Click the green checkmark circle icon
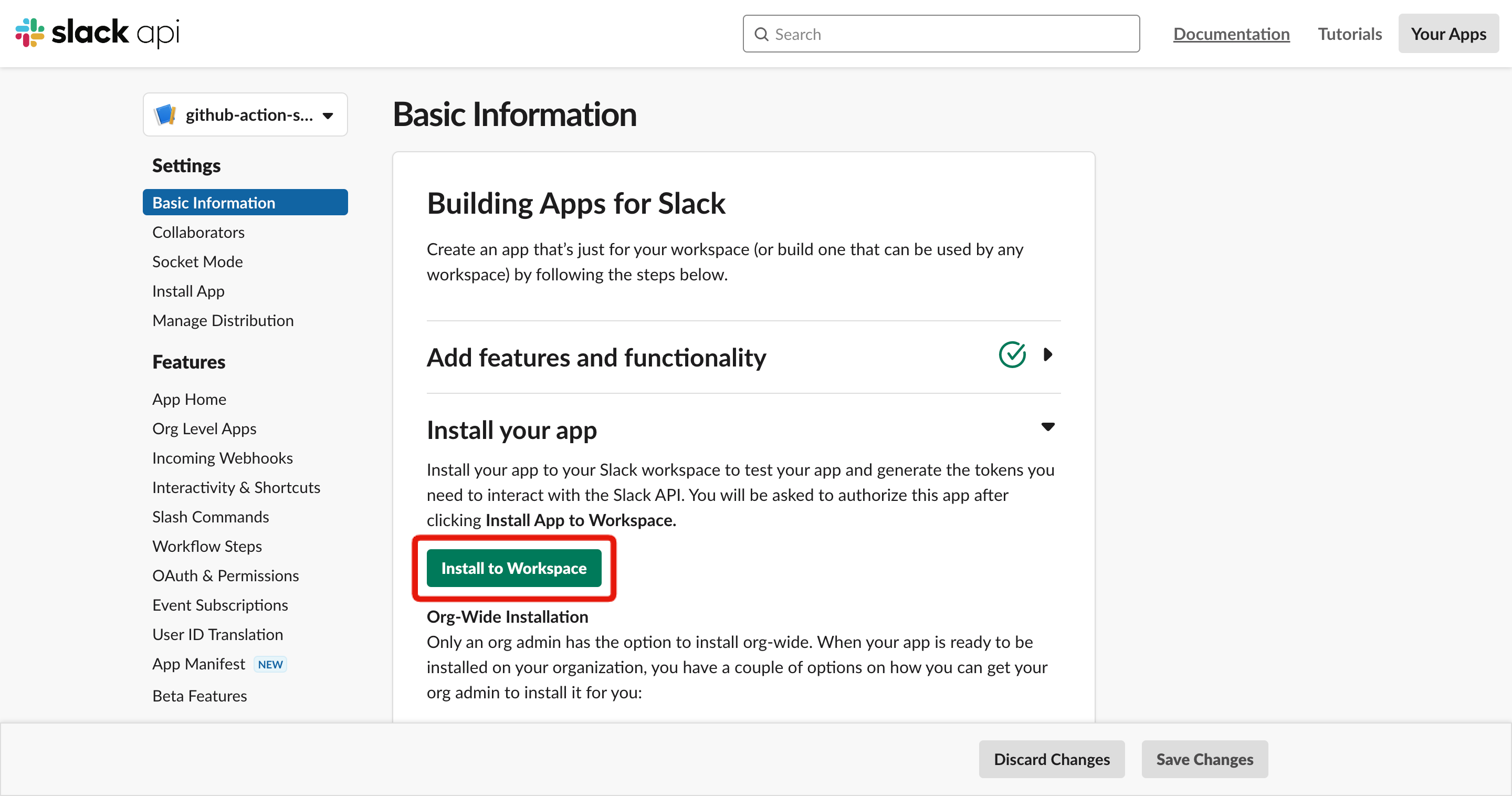The width and height of the screenshot is (1512, 796). (1012, 354)
